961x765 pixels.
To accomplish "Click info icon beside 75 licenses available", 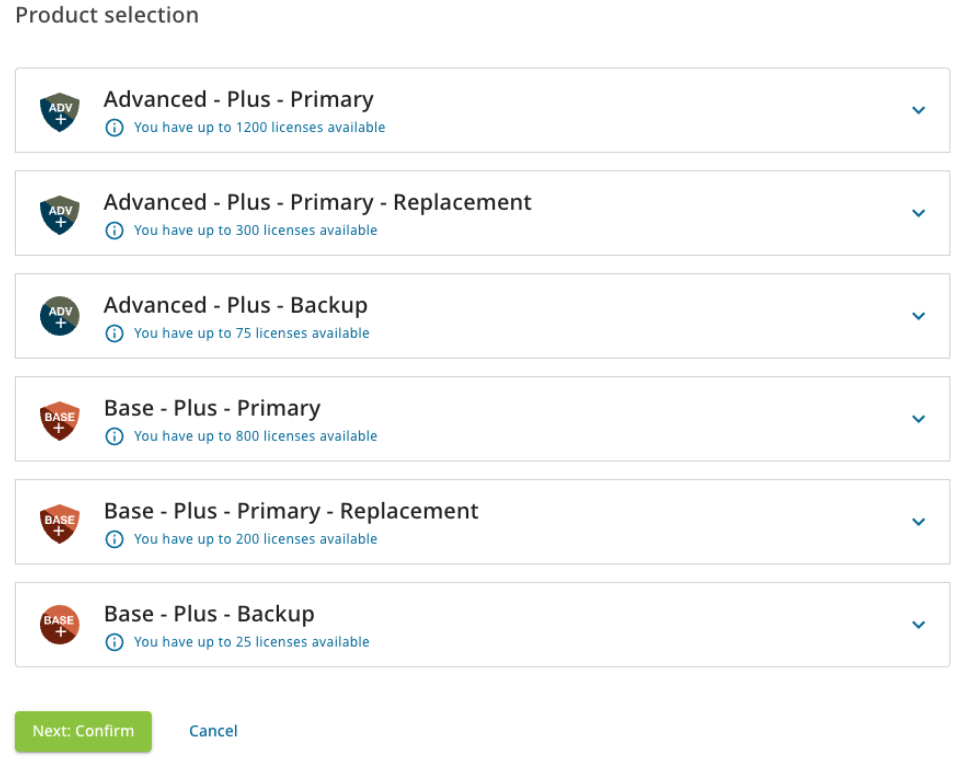I will coord(115,333).
